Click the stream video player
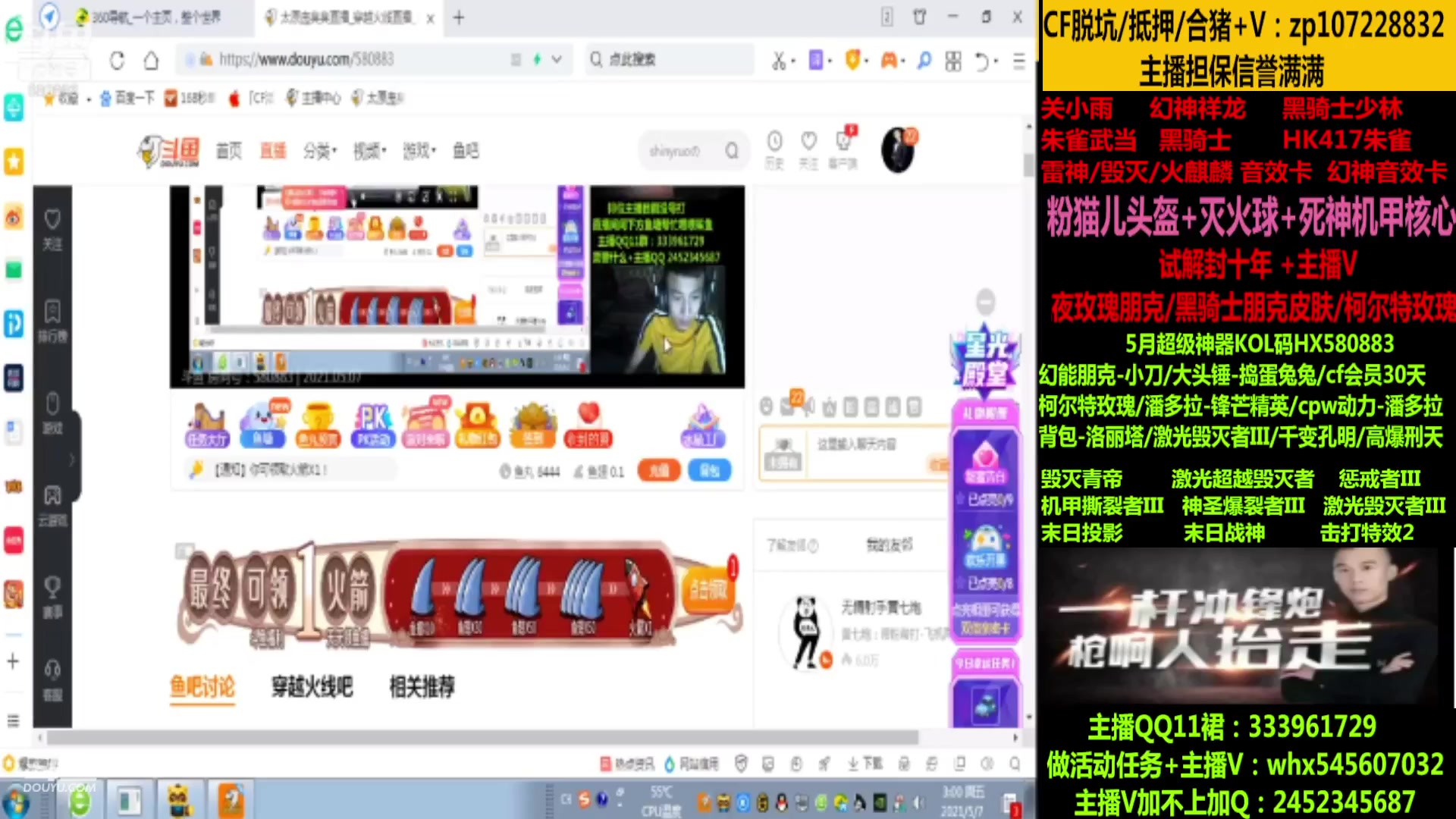The width and height of the screenshot is (1456, 819). pyautogui.click(x=457, y=287)
